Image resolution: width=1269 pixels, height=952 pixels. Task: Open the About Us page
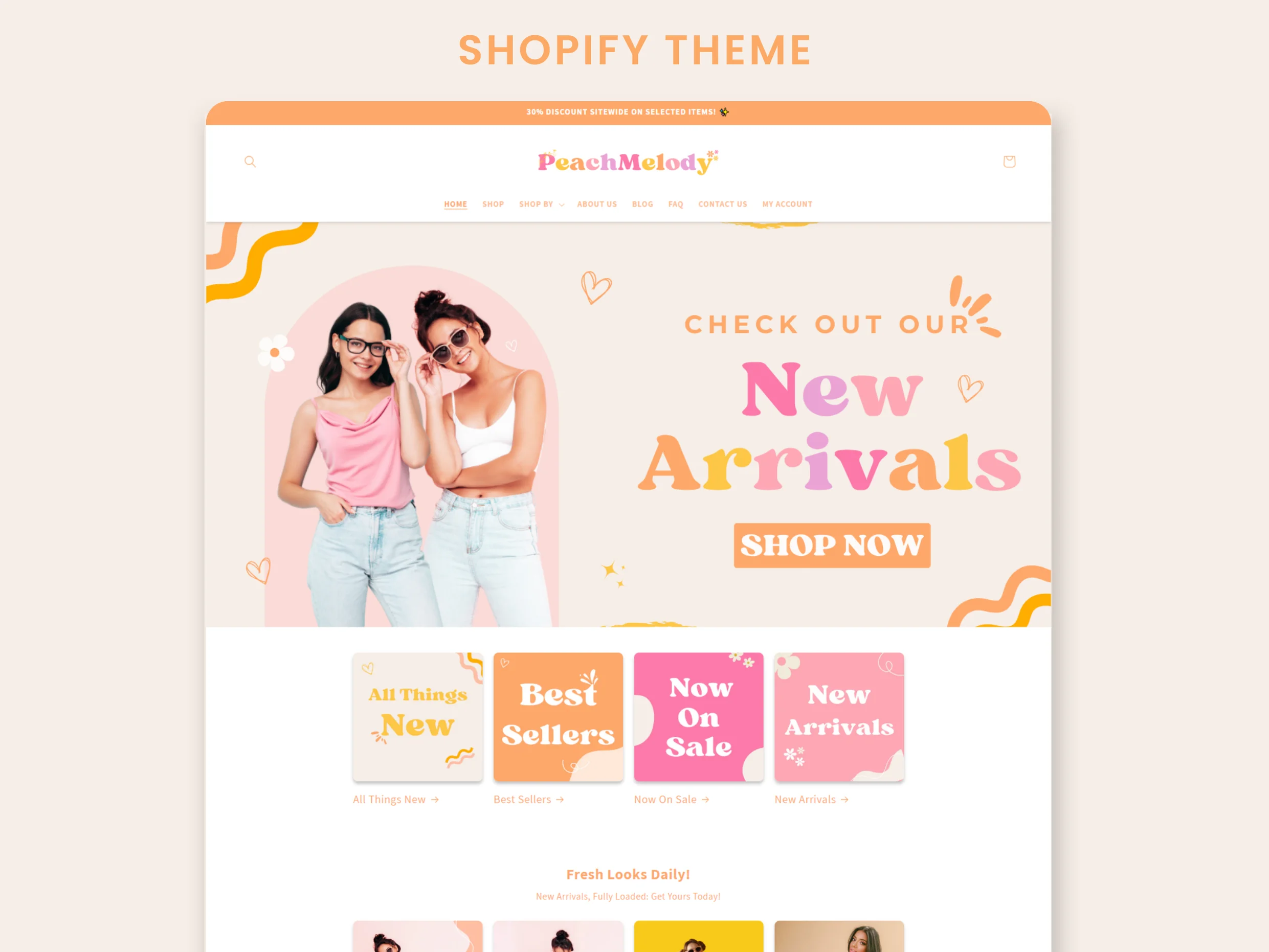(596, 204)
